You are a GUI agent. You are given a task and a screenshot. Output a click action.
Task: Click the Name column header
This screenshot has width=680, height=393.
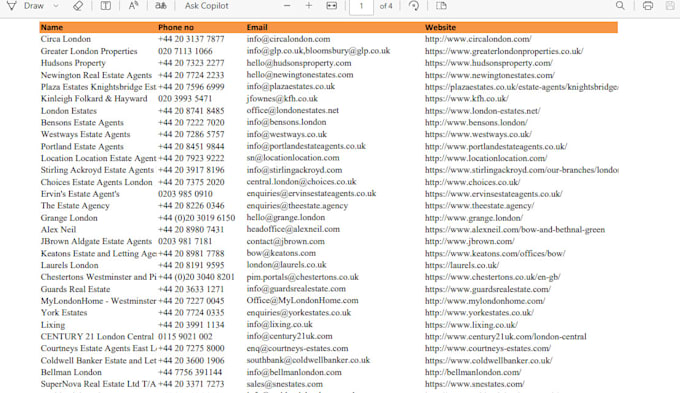point(52,27)
